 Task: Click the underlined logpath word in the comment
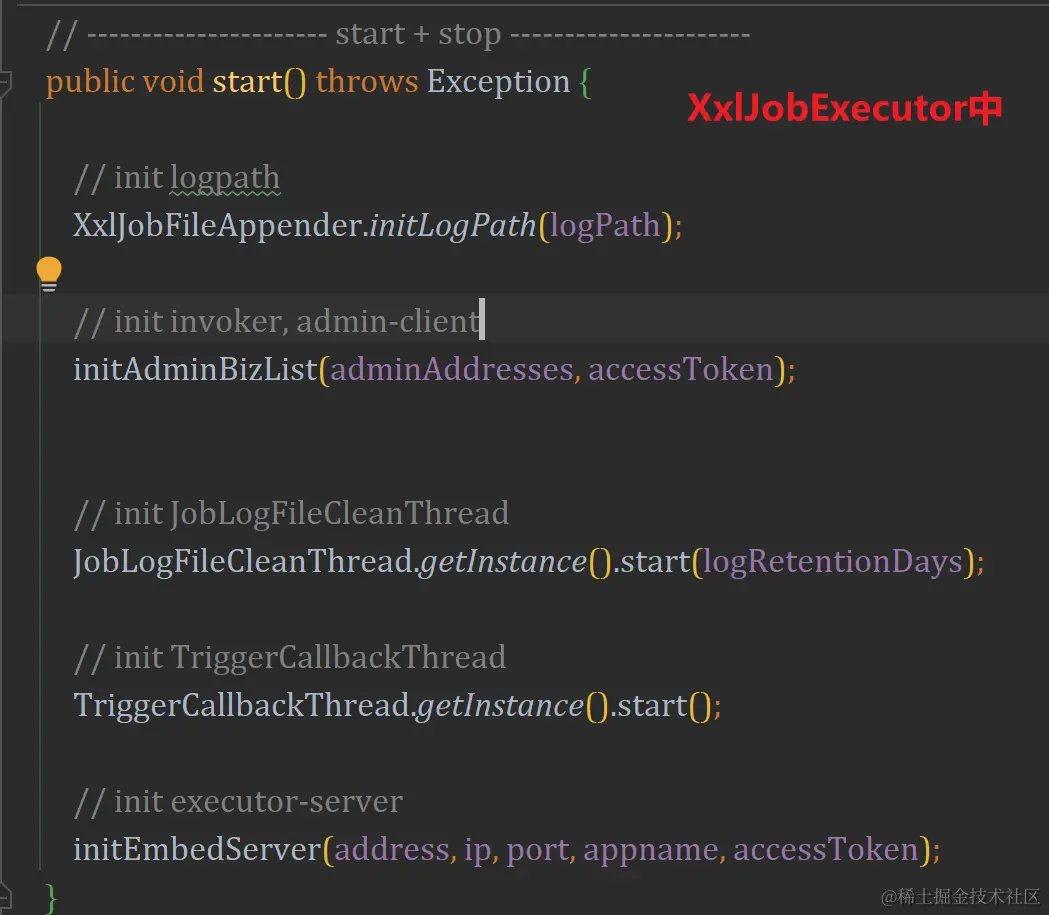click(x=225, y=179)
